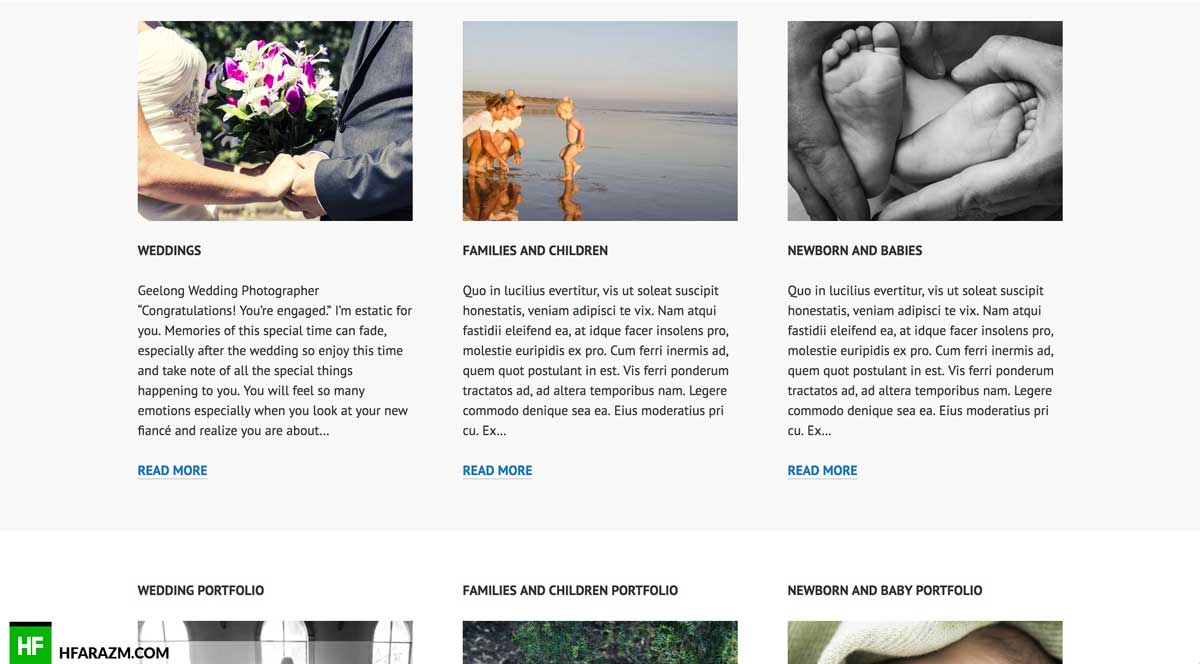Click the Geelong Wedding Photographer excerpt text

(x=275, y=361)
